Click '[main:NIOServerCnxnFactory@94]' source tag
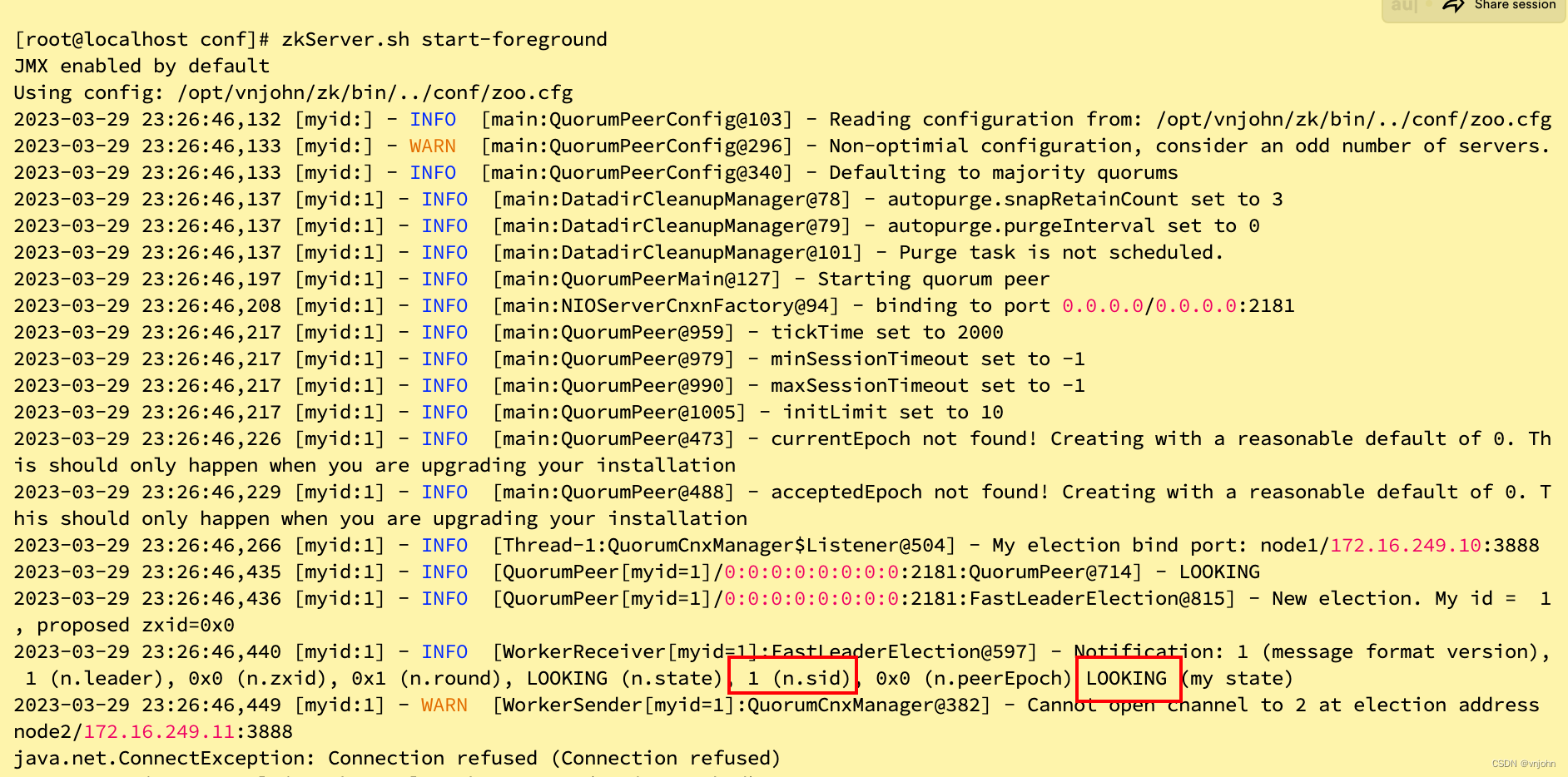1568x777 pixels. [x=666, y=305]
